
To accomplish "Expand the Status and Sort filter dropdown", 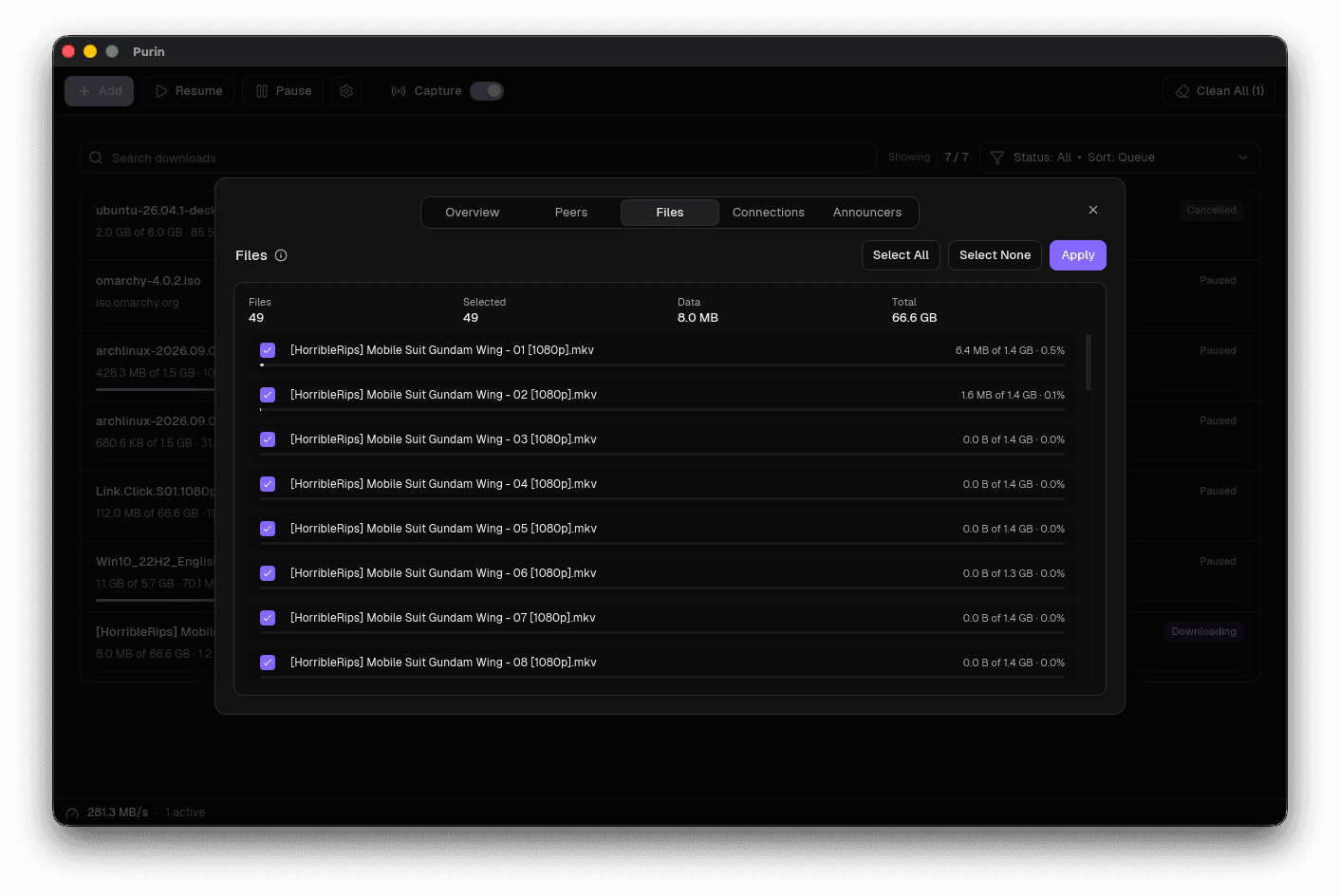I will [x=1120, y=158].
